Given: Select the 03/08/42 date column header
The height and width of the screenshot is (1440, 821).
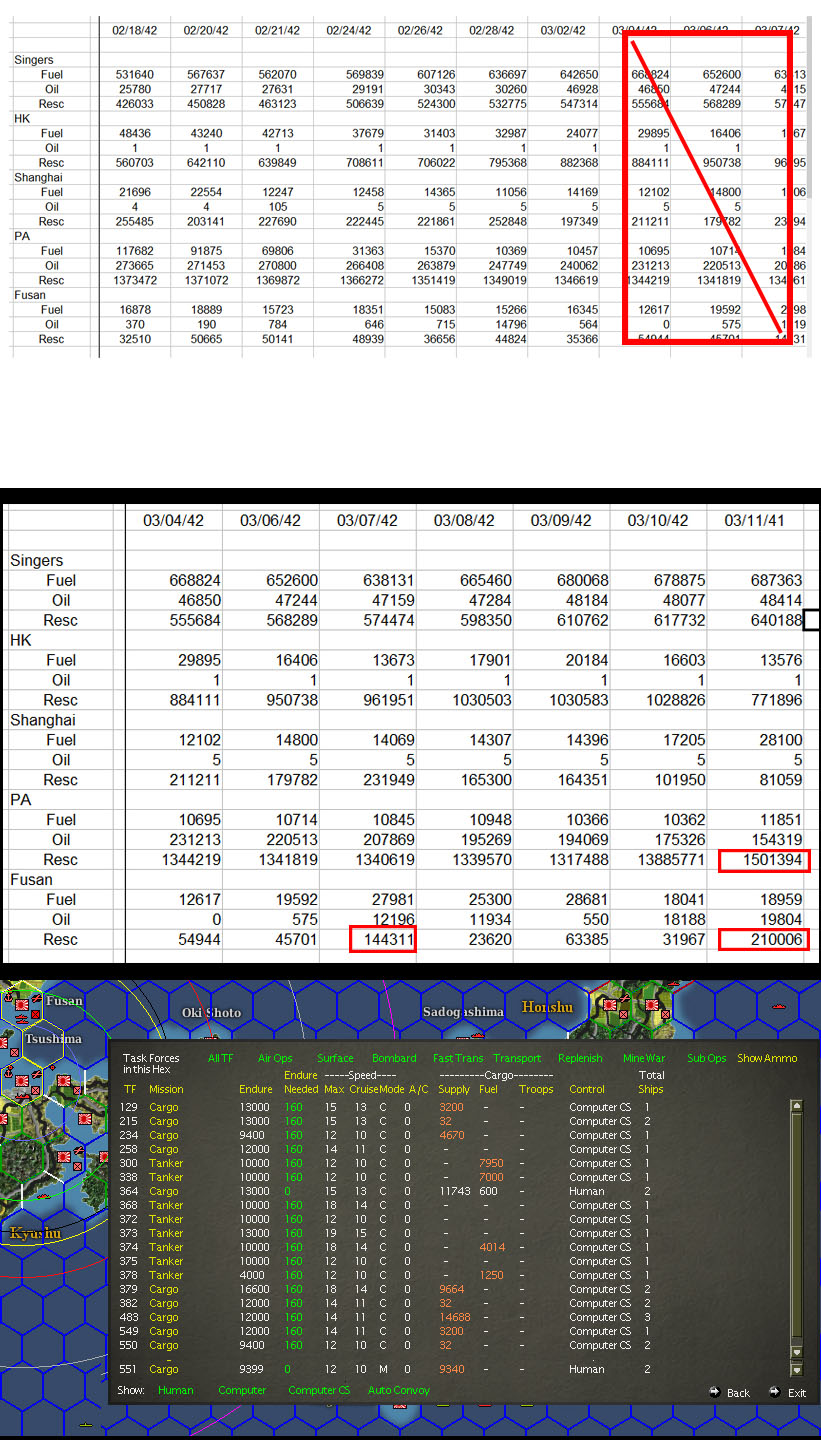Looking at the screenshot, I should click(464, 520).
